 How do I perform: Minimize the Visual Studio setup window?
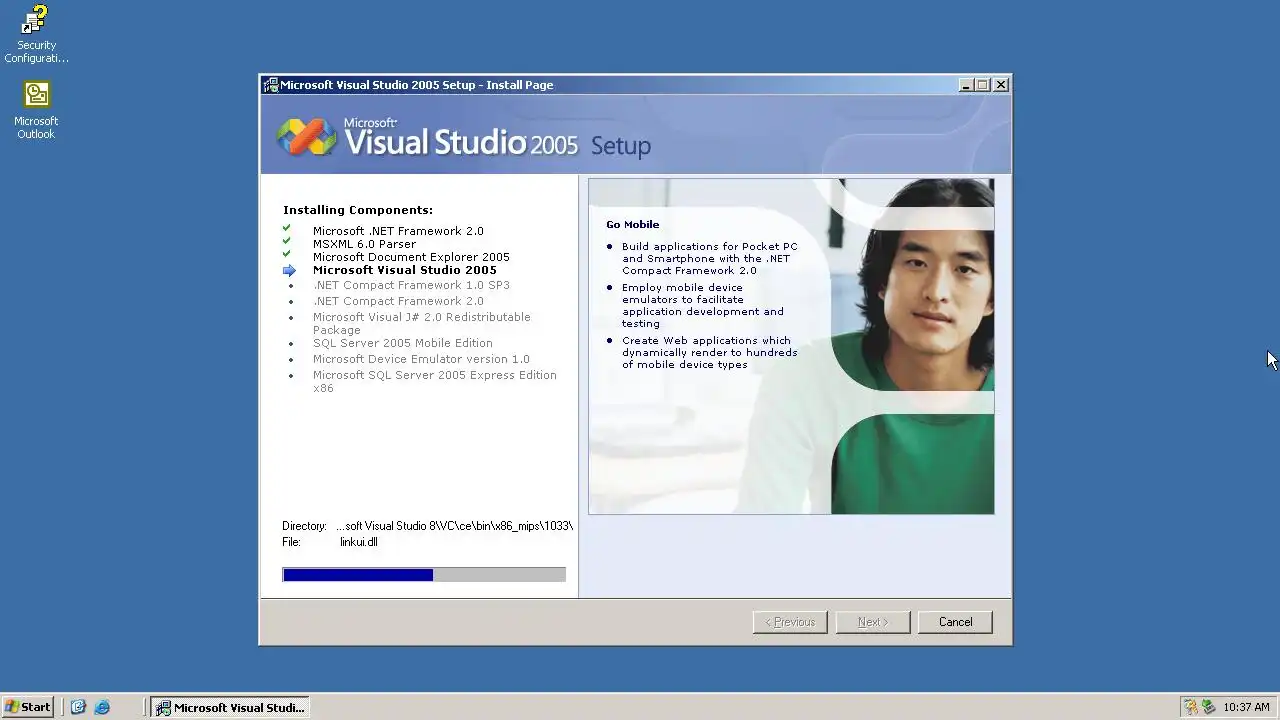(966, 85)
